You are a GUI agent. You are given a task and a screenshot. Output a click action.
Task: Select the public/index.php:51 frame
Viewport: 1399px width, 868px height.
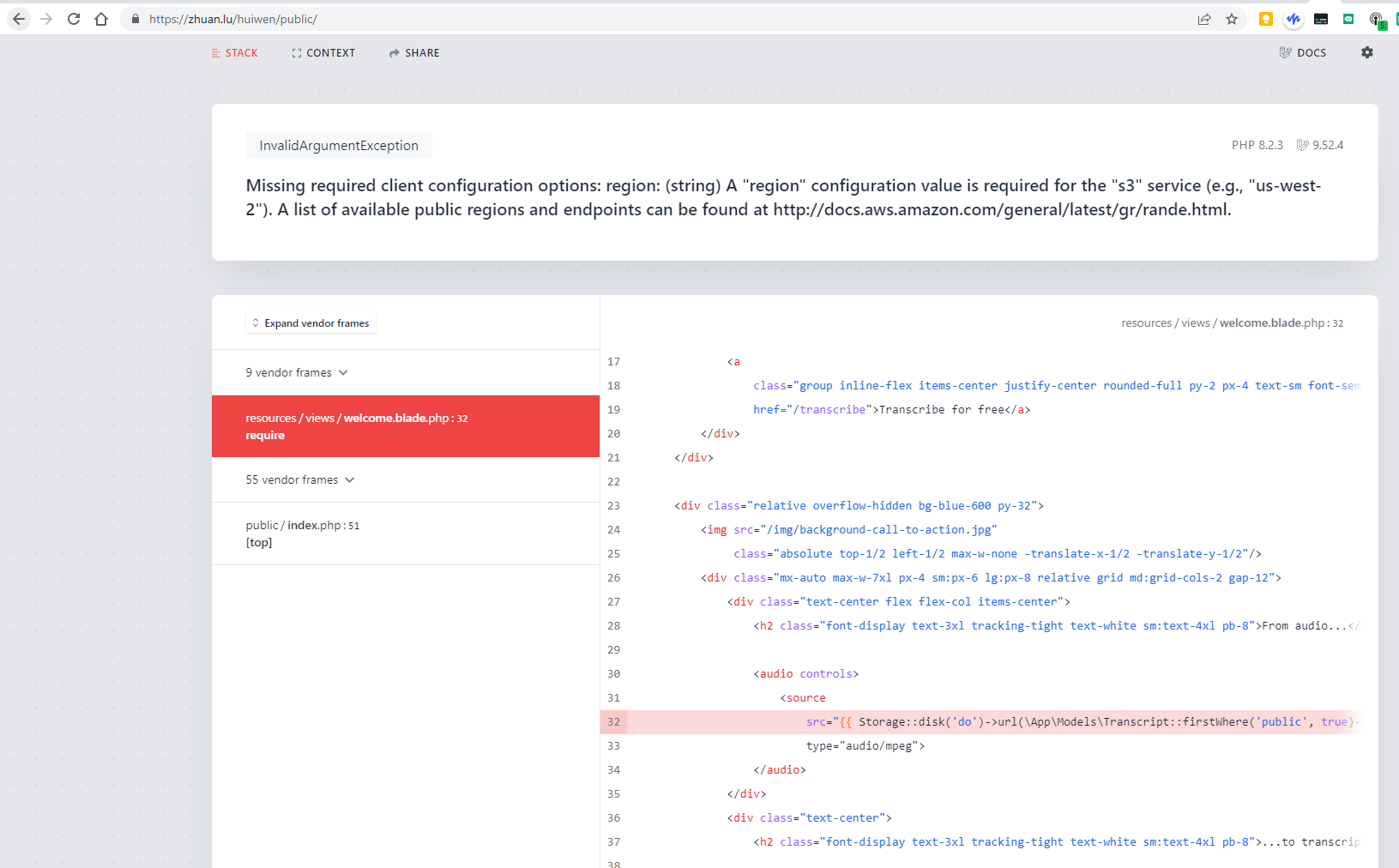click(406, 533)
